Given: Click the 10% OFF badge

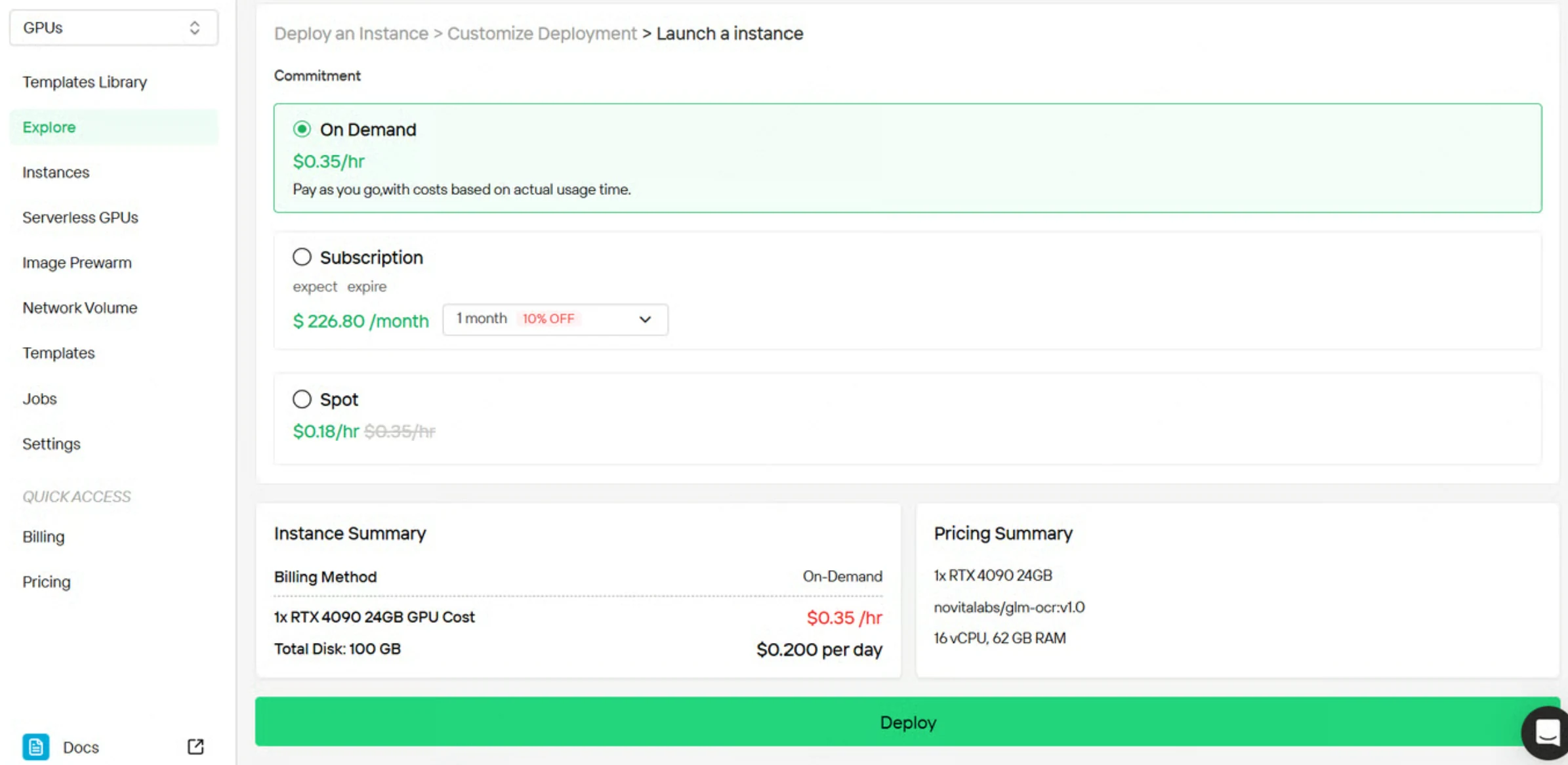Looking at the screenshot, I should pos(548,319).
